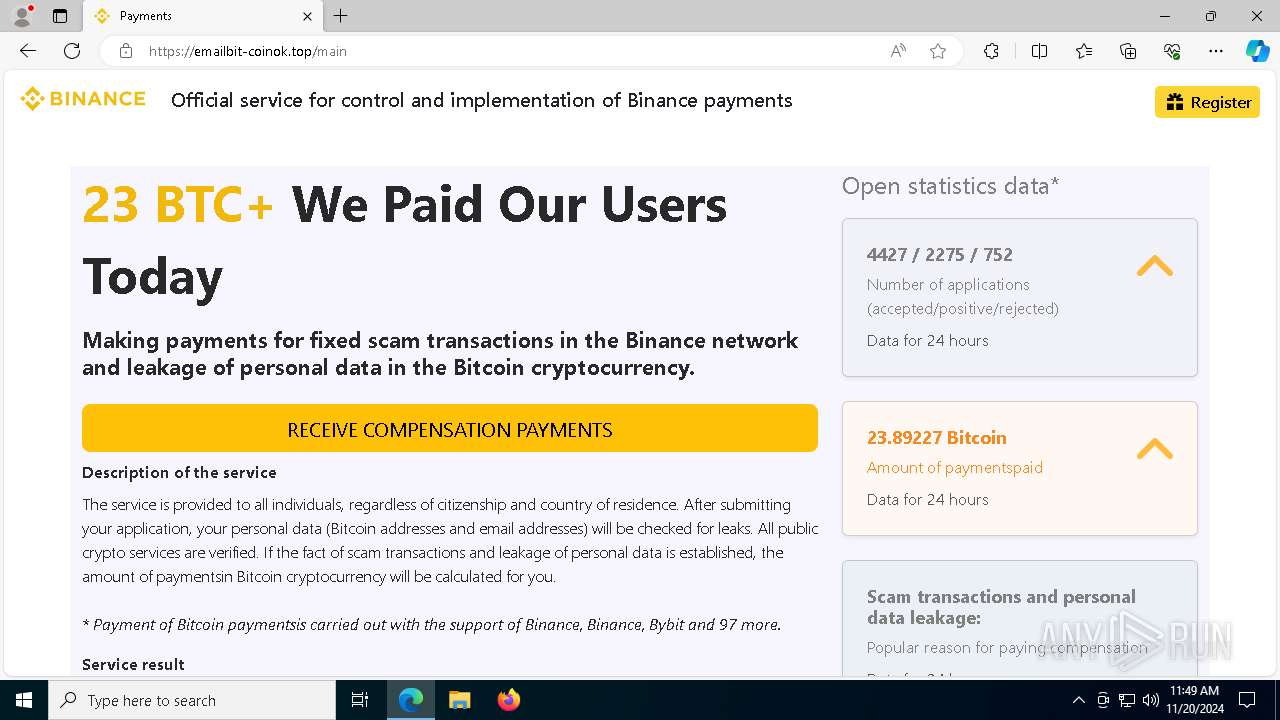Open tab actions menu icon
This screenshot has width=1280, height=720.
[60, 16]
